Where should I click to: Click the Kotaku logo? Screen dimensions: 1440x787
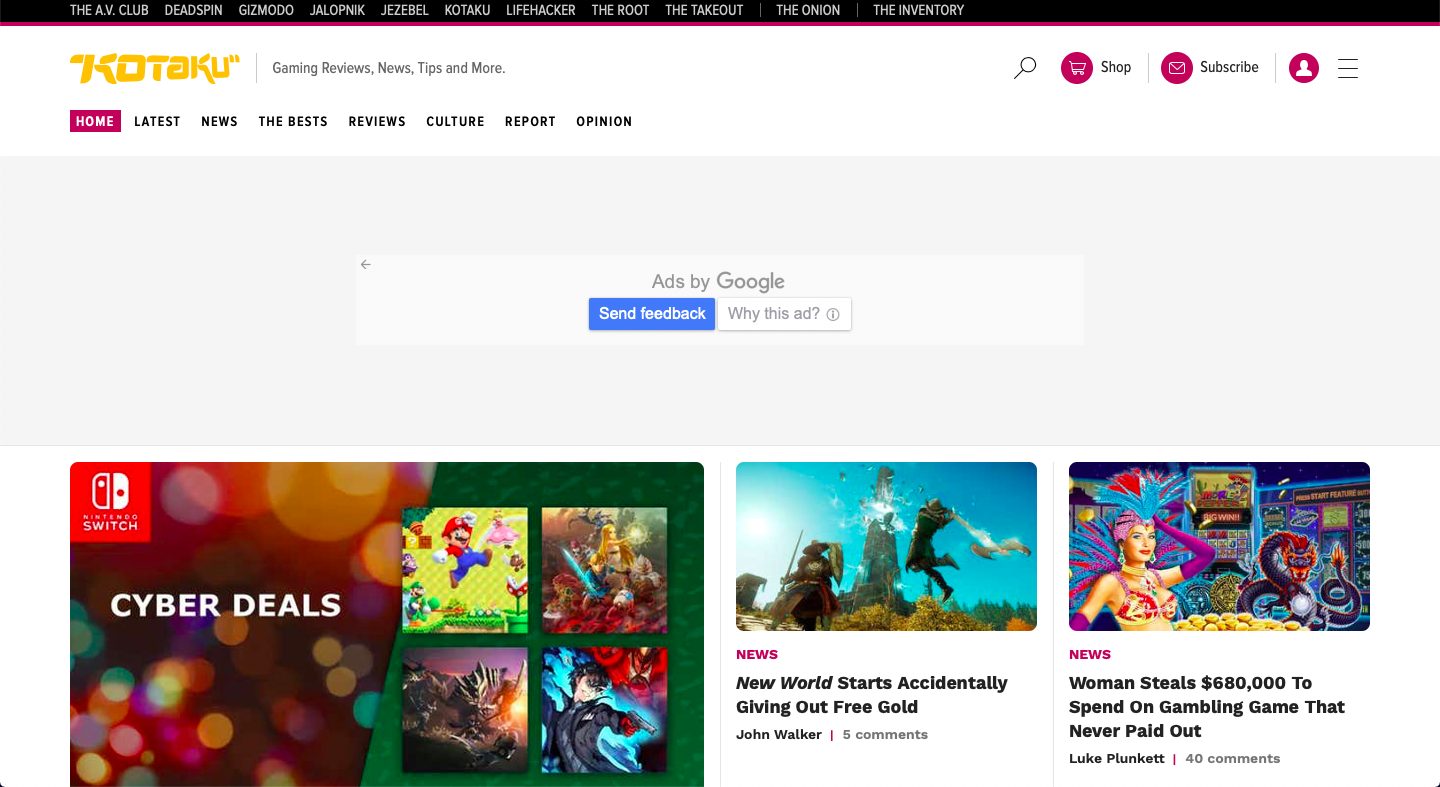click(x=155, y=68)
